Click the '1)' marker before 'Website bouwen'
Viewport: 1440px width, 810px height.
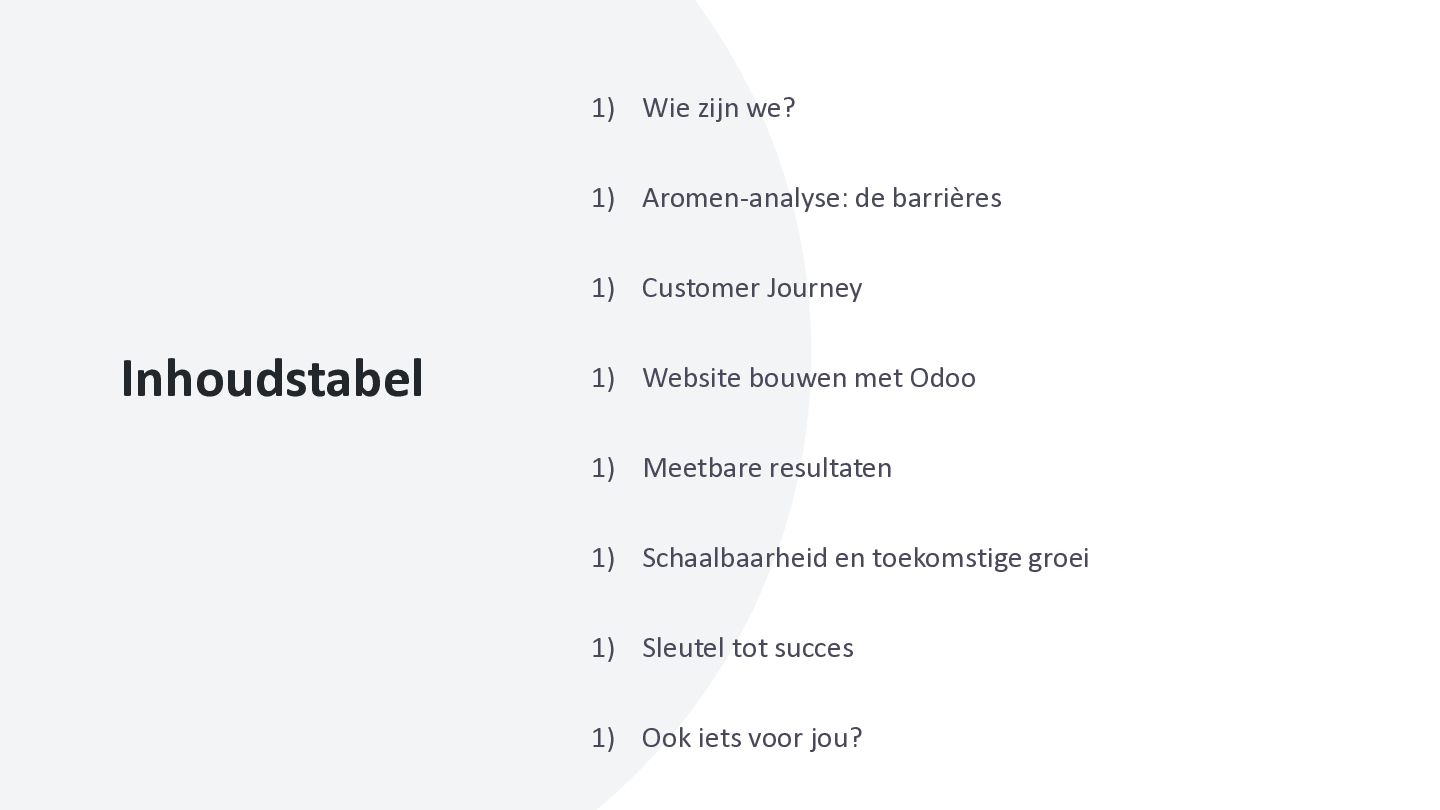pos(602,378)
